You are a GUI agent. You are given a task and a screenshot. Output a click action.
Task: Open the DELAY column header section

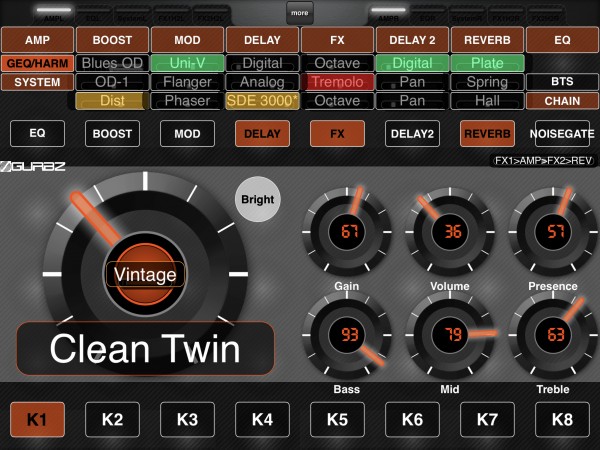coord(262,40)
